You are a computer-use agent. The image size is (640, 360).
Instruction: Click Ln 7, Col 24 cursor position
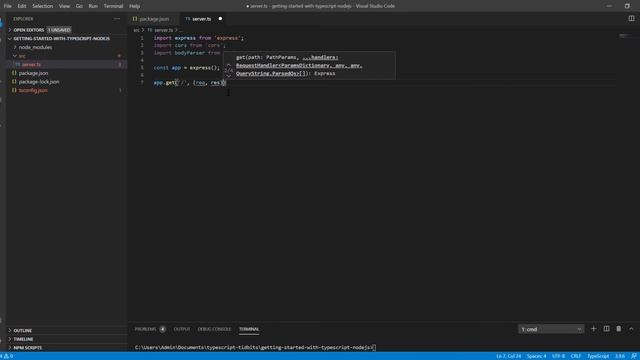pos(509,356)
